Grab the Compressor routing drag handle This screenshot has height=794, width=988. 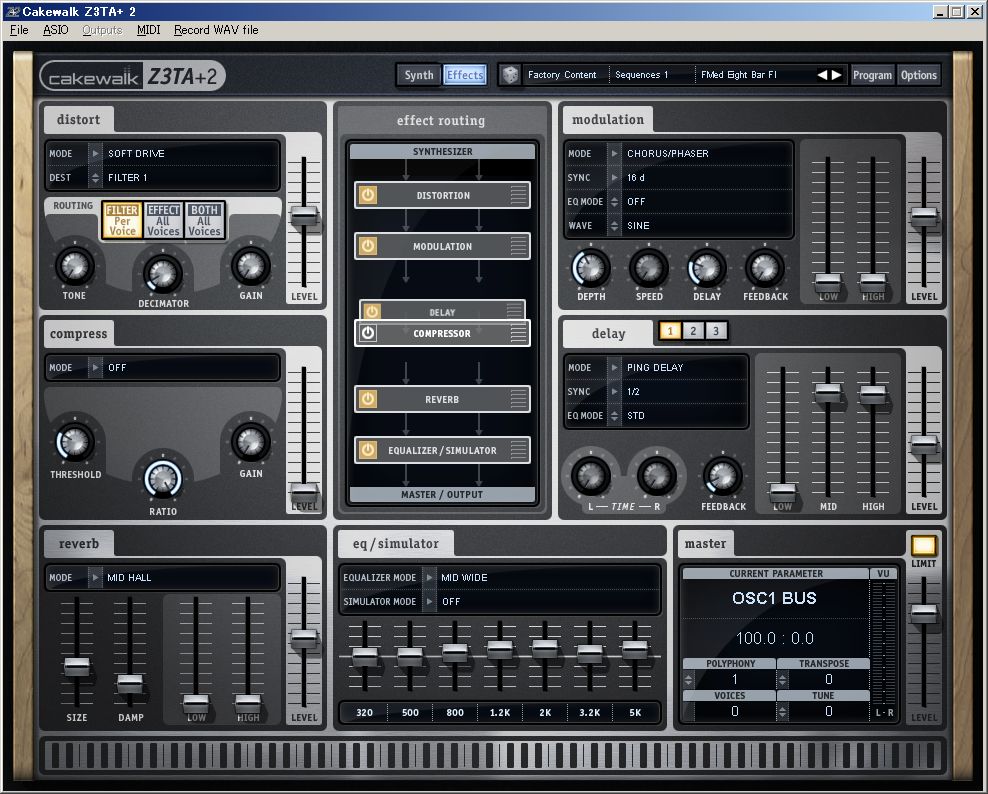pos(519,333)
